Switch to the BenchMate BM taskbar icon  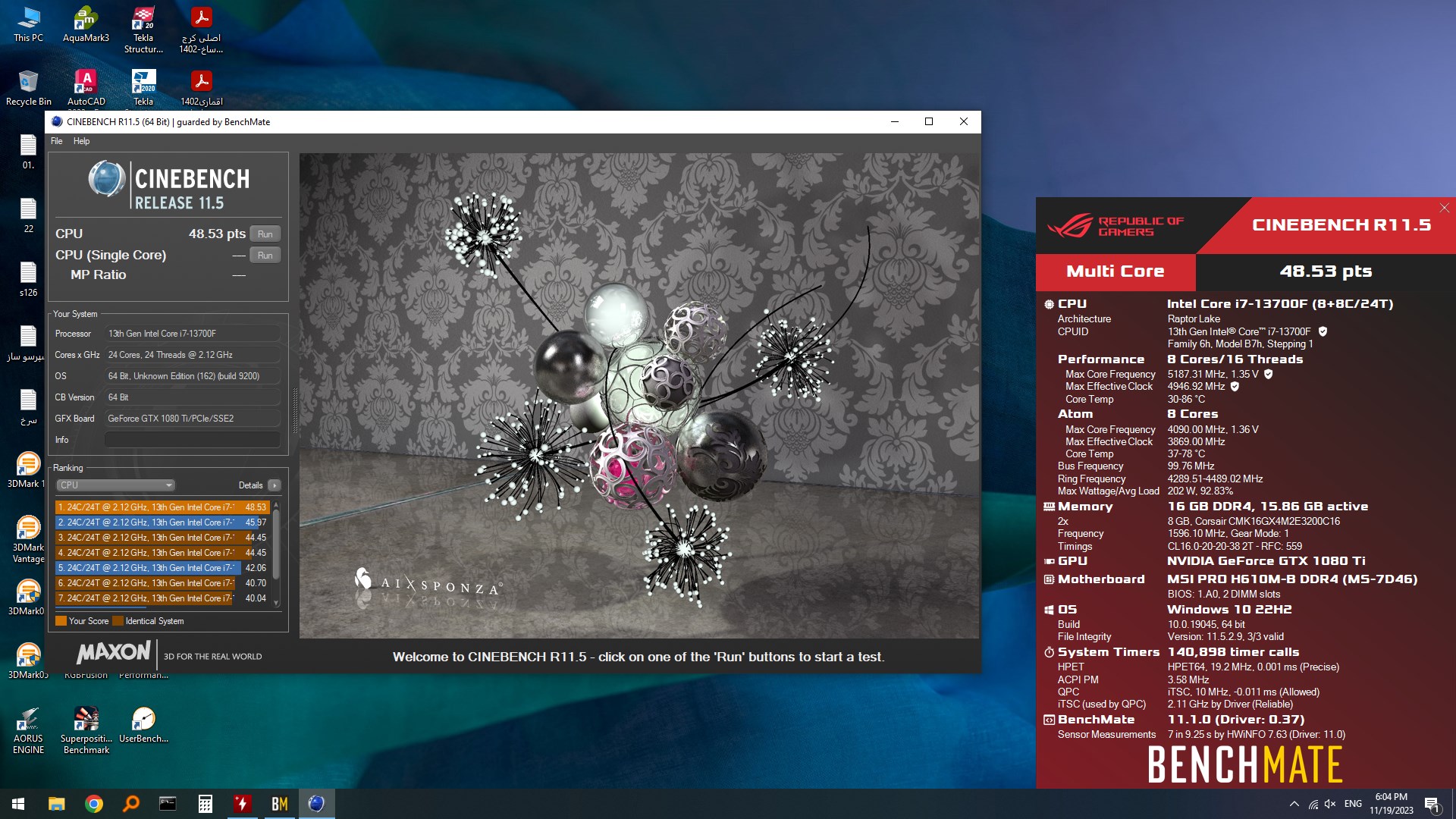click(279, 804)
